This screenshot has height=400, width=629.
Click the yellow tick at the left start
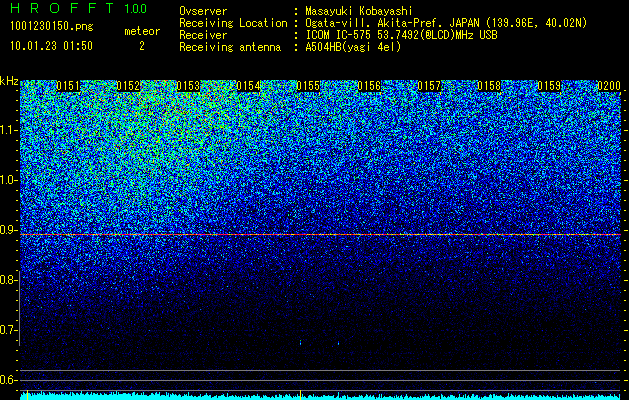click(27, 394)
